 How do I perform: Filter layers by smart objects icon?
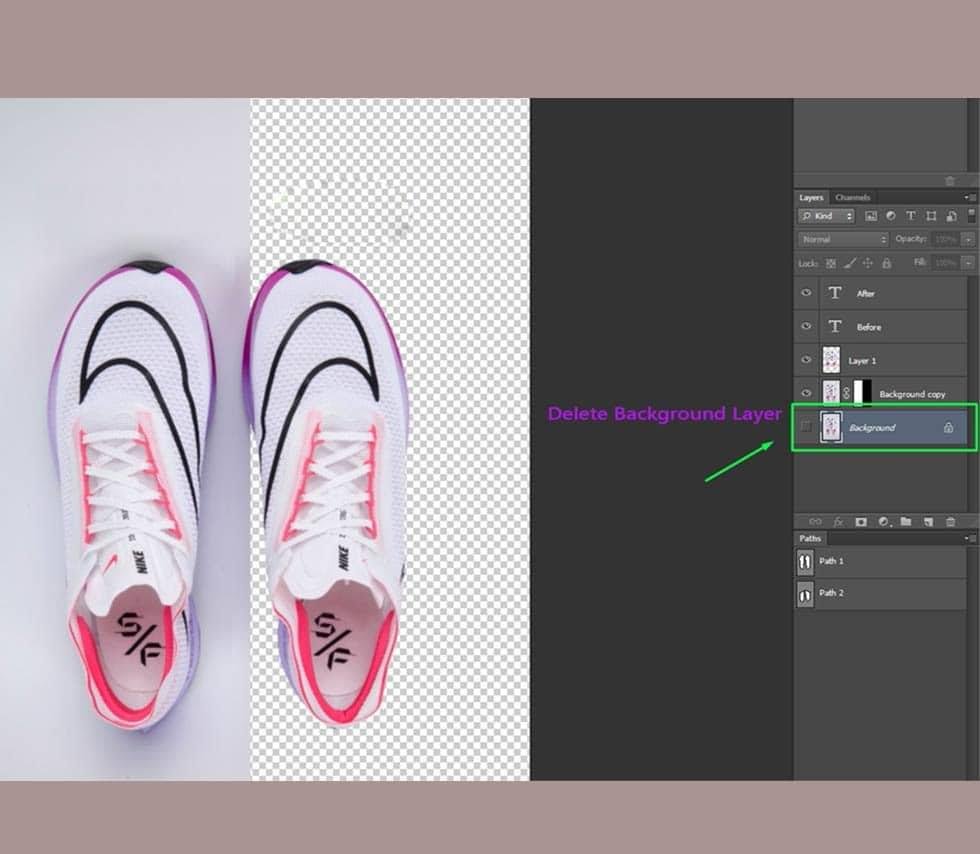coord(951,216)
